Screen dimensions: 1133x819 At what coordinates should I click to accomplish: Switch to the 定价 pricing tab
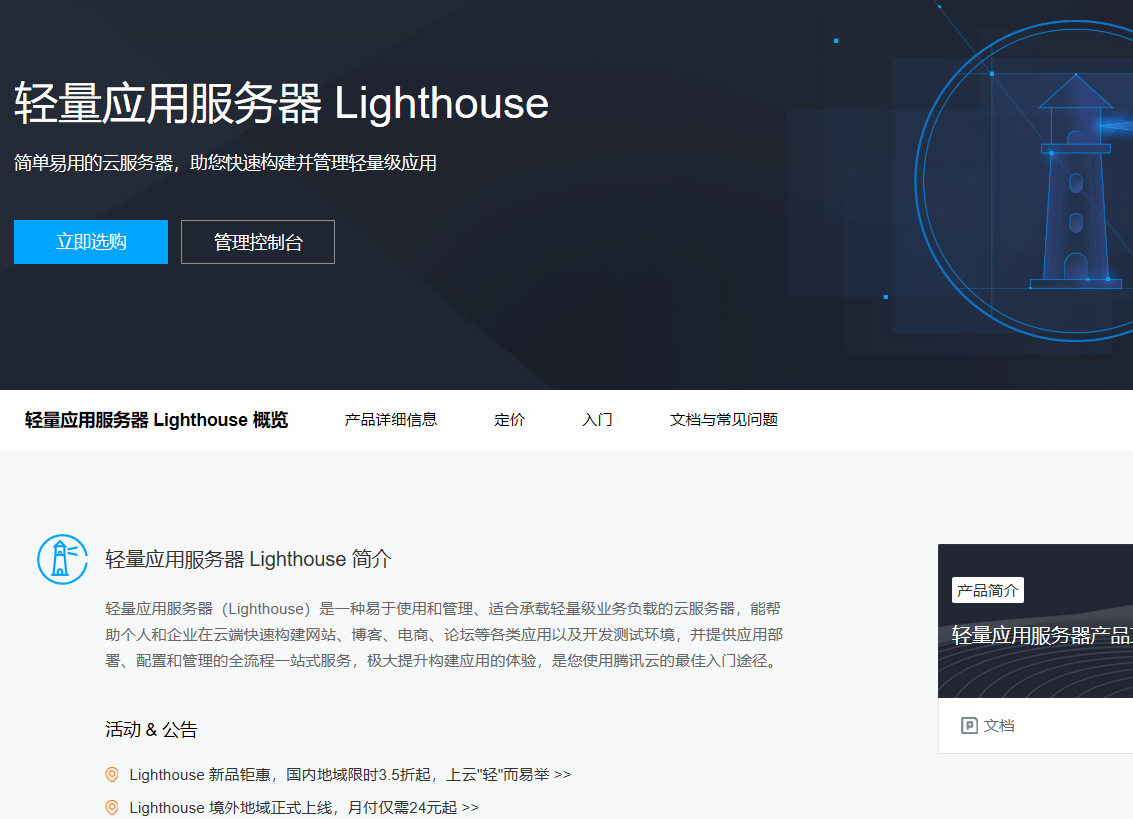509,420
